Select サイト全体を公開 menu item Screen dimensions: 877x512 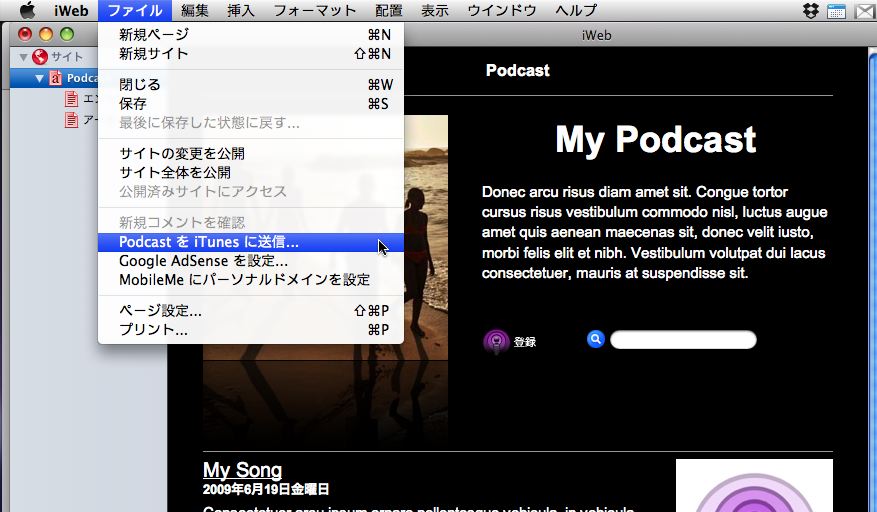click(251, 172)
